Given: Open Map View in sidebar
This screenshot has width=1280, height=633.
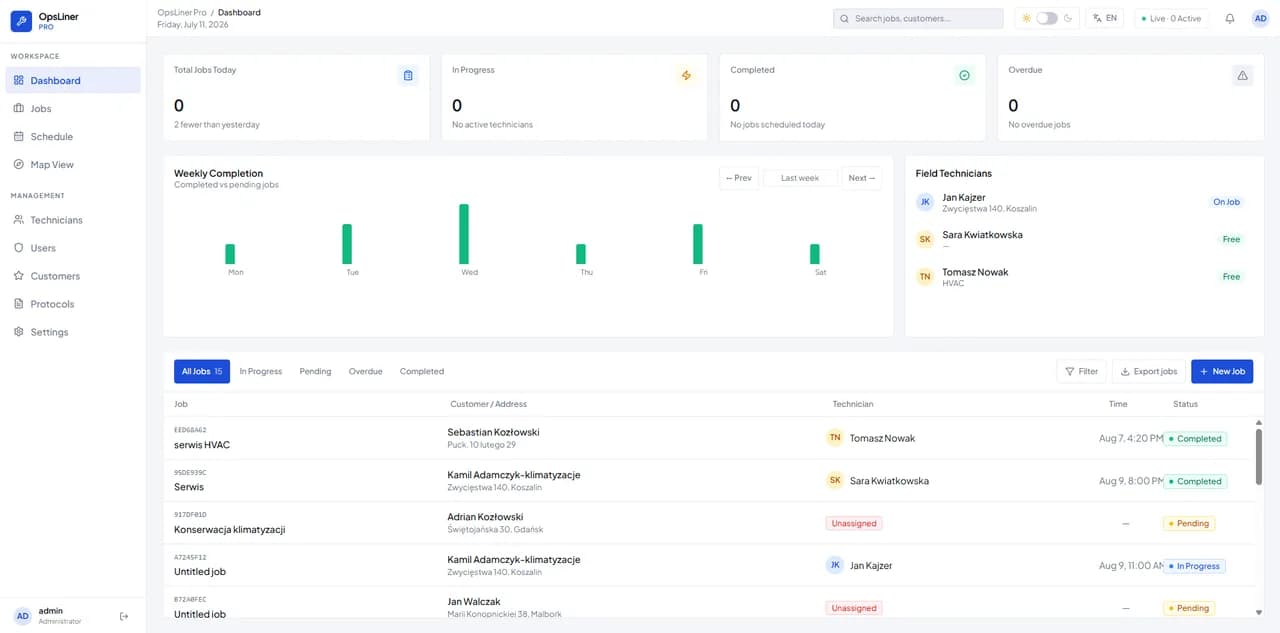Looking at the screenshot, I should pos(72,164).
